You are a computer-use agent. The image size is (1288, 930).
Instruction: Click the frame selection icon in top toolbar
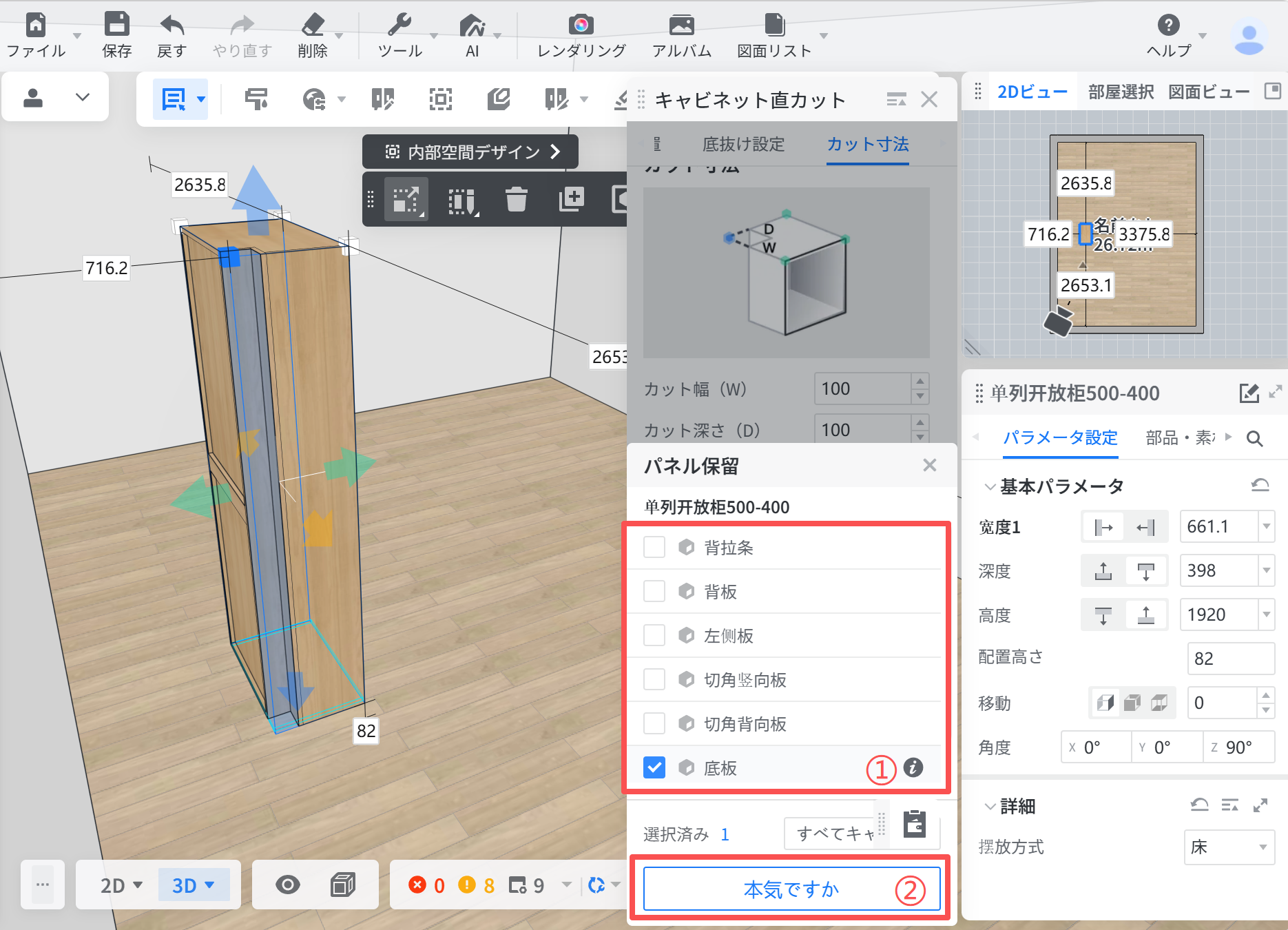[441, 99]
